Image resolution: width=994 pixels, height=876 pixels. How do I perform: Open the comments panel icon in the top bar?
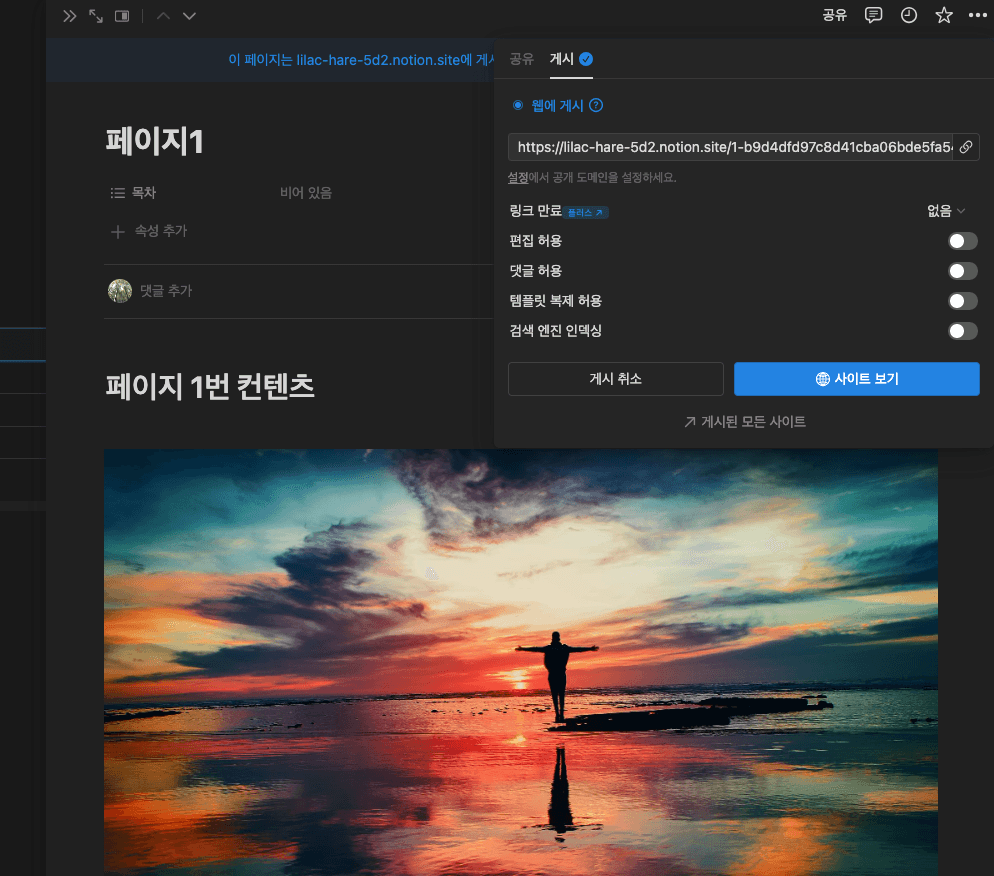point(873,15)
